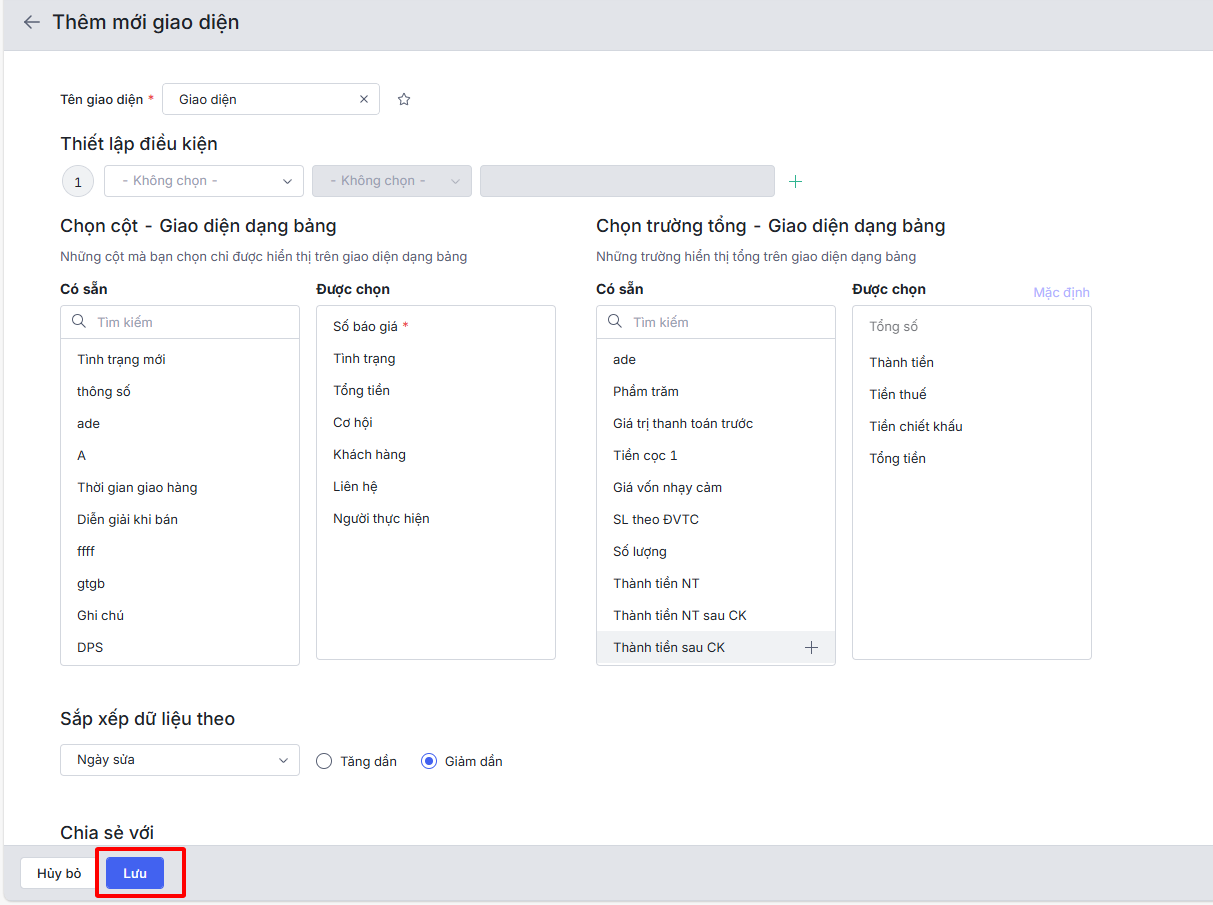Image resolution: width=1213 pixels, height=905 pixels.
Task: Open first condition field dropdown
Action: point(204,181)
